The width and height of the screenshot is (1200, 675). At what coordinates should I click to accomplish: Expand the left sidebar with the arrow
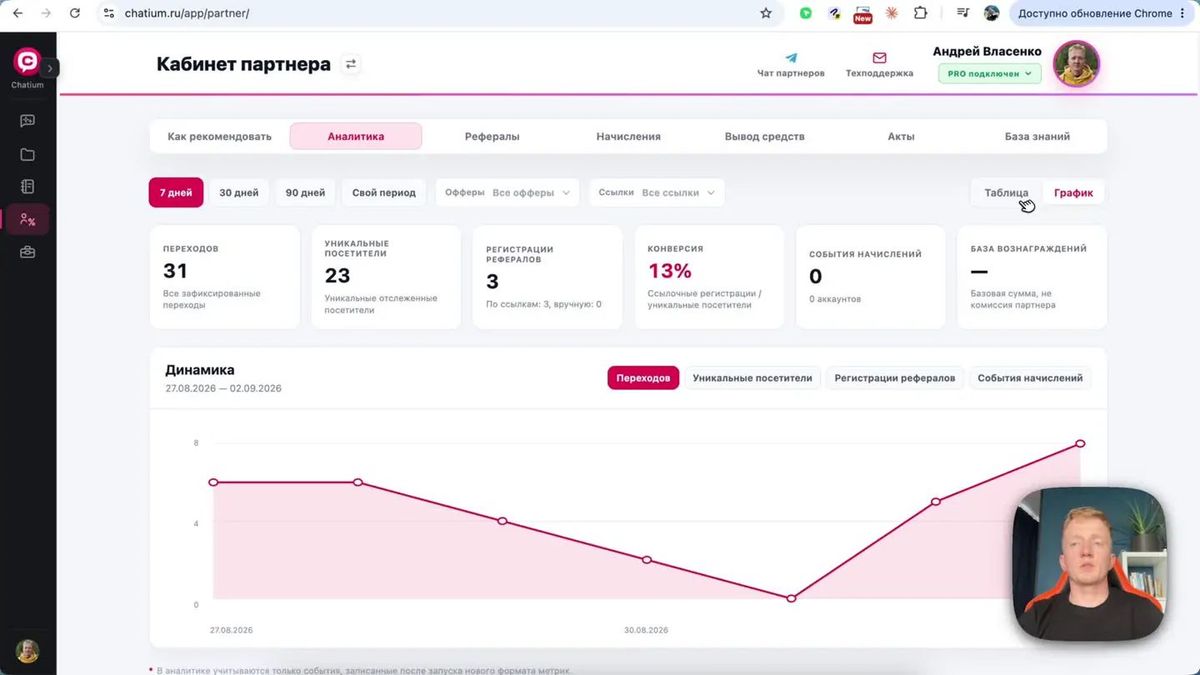pyautogui.click(x=51, y=68)
